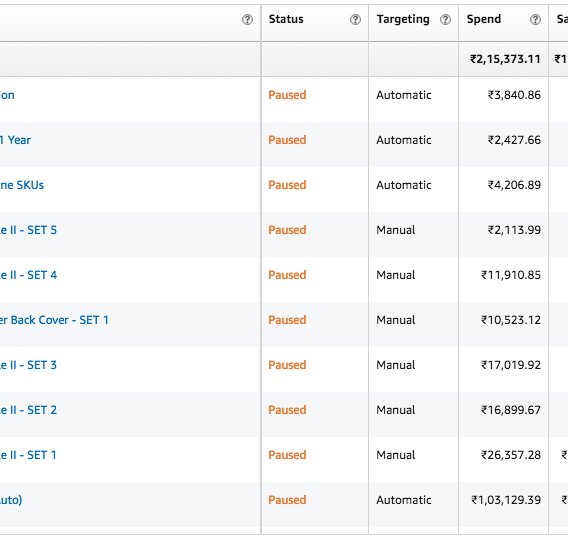Click Paused status in ₹3,840.86 row

coord(287,95)
